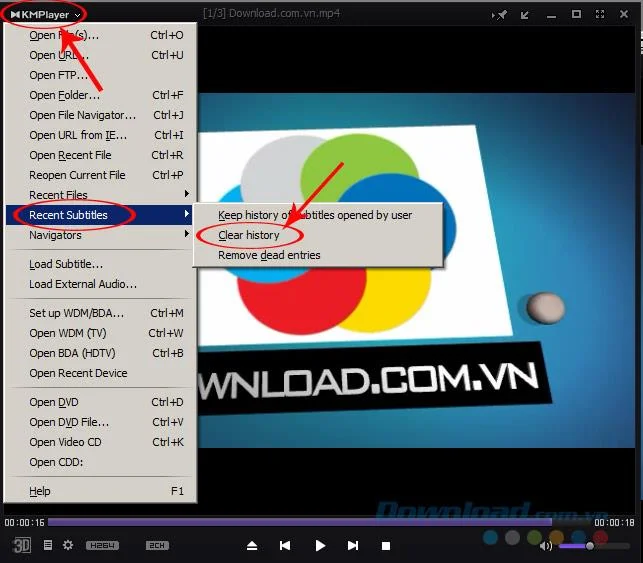Screen dimensions: 643x563
Task: Click total duration 00:00:18
Action: coord(614,522)
